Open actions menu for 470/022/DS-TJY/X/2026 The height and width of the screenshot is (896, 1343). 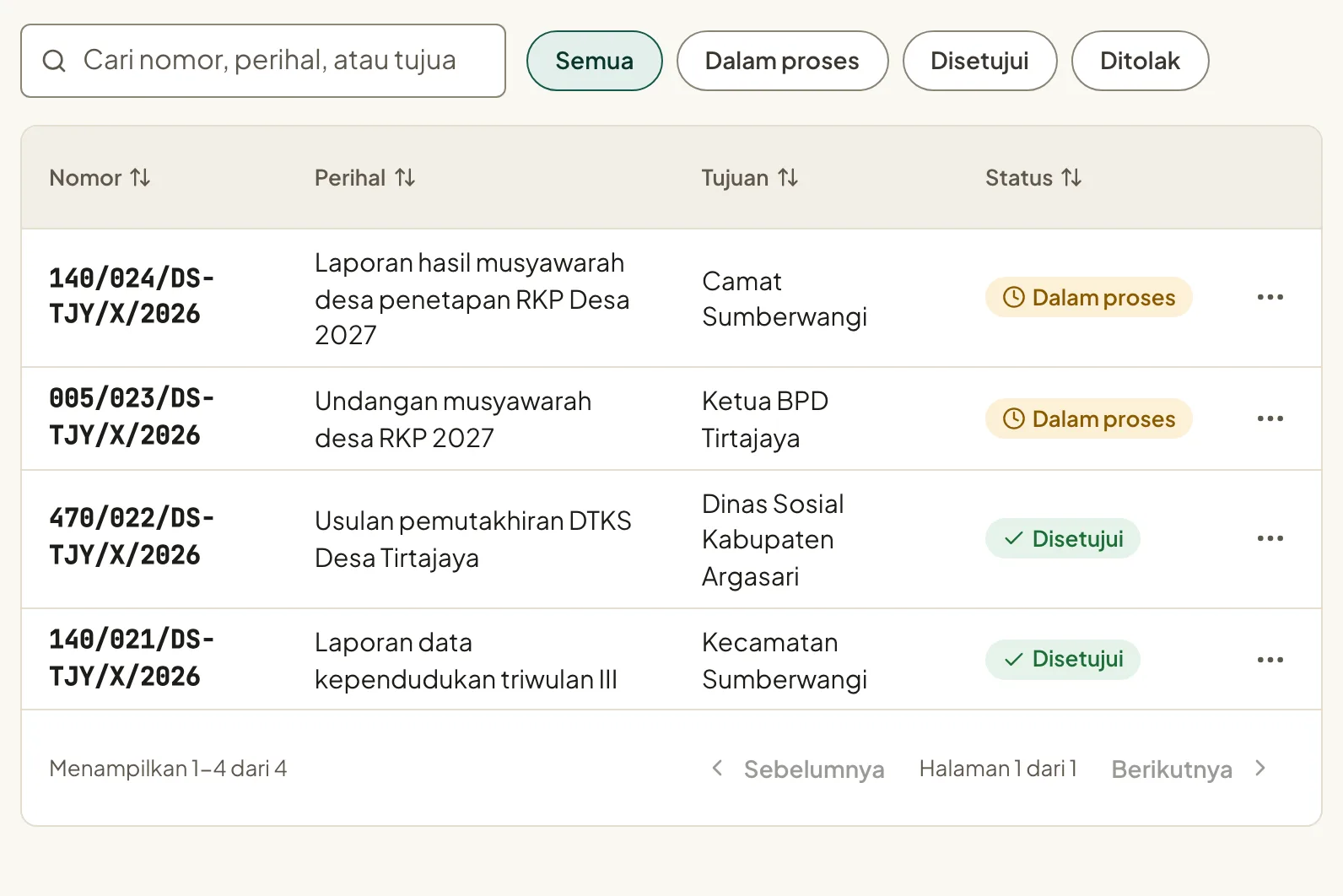pyautogui.click(x=1270, y=538)
